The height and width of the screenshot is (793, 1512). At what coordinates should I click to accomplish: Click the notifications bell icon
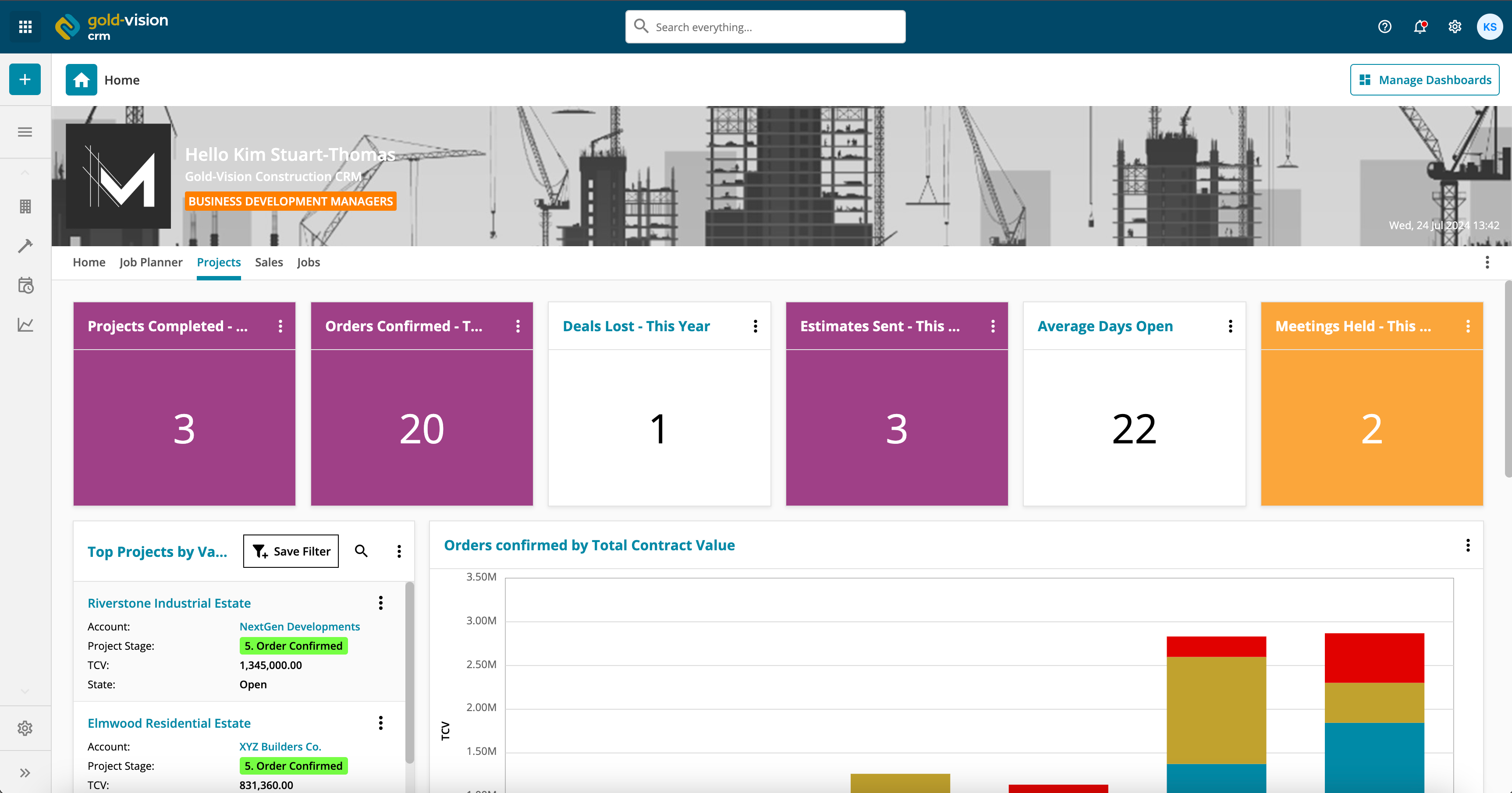[1420, 26]
